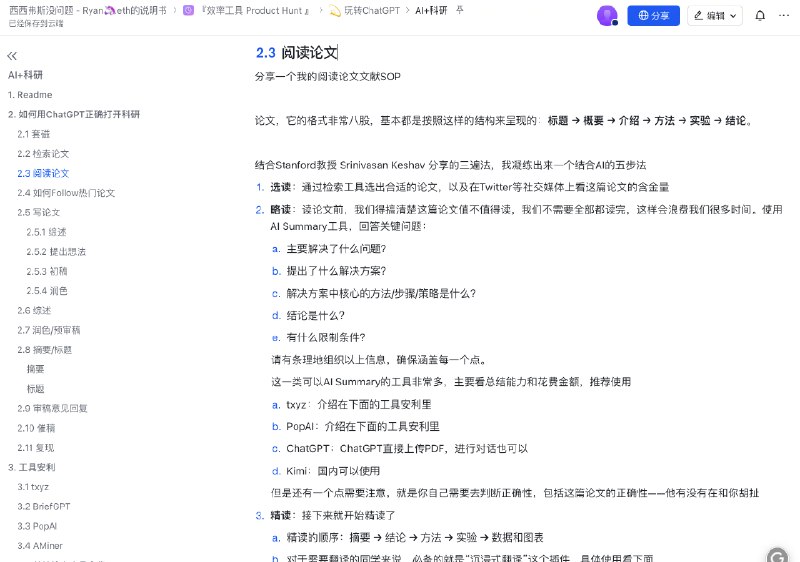Screen dimensions: 800x562
Task: Click the PopAI tool list item
Action: coord(363,426)
